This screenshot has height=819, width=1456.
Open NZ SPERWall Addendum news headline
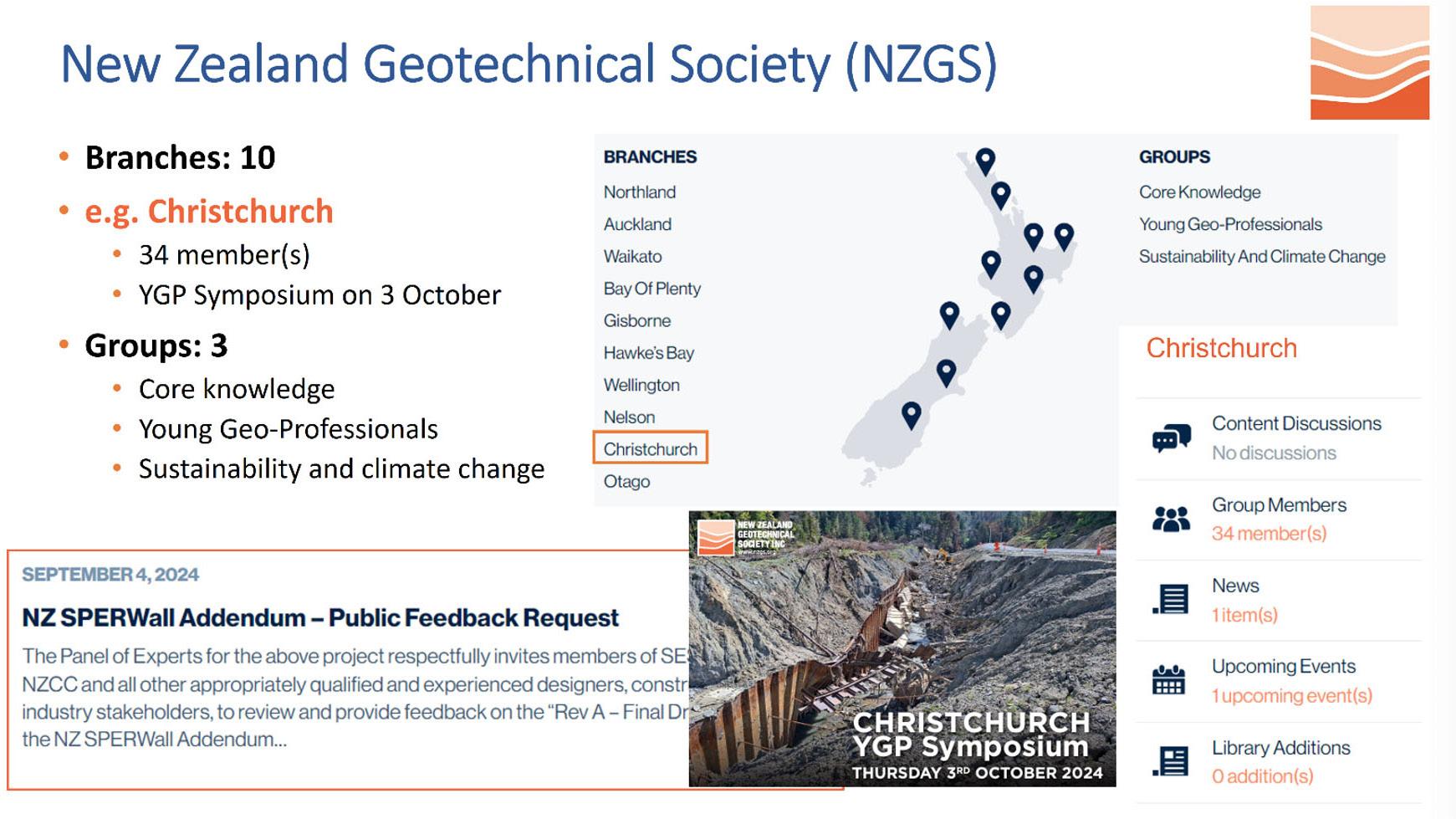(x=319, y=618)
